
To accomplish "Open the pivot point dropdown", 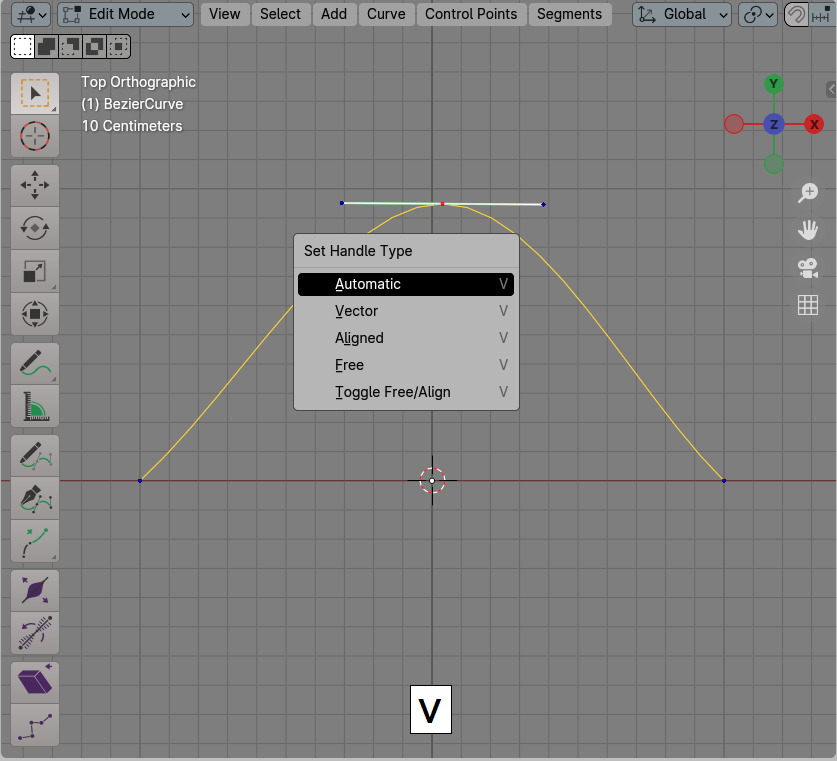I will click(757, 14).
